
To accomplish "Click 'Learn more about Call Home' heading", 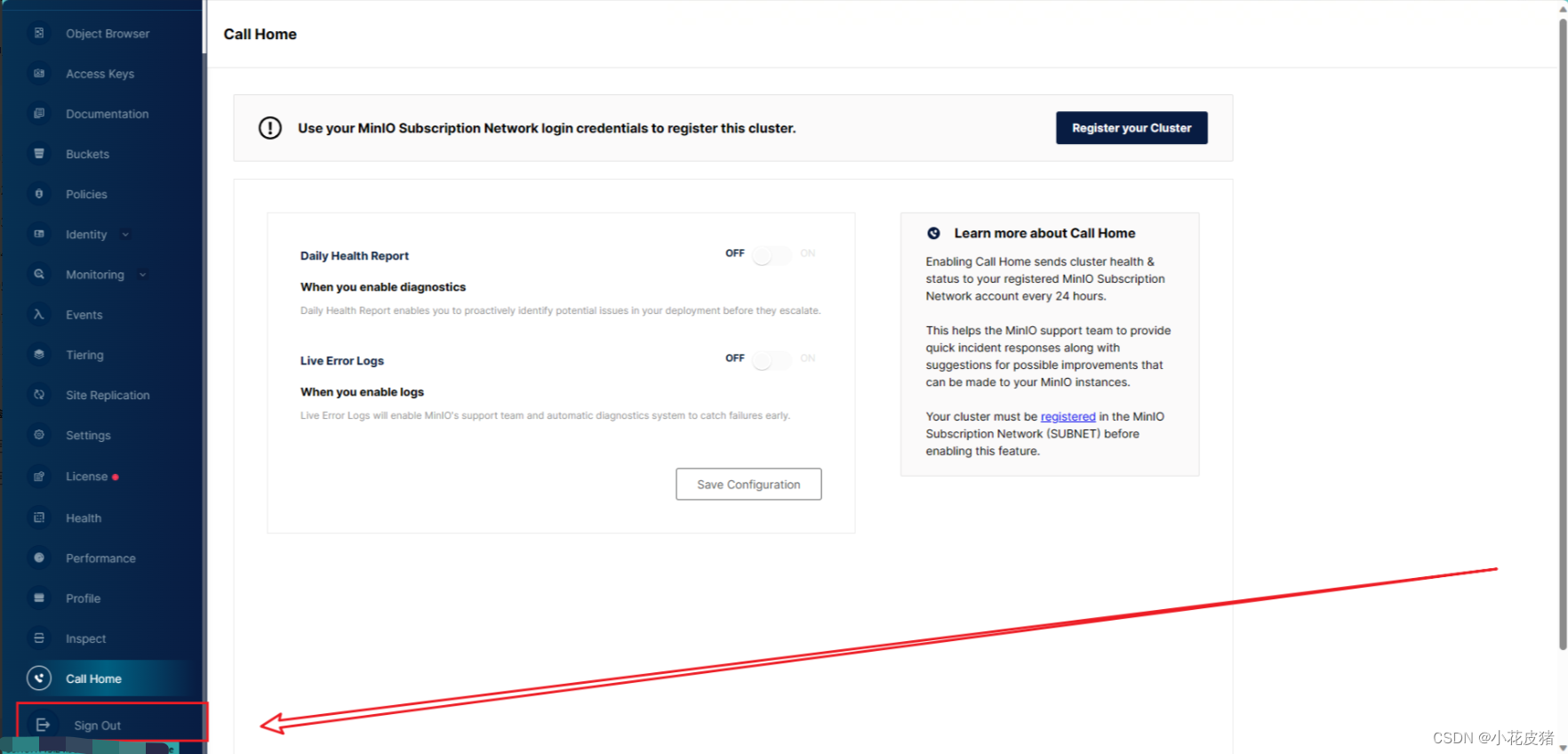I will coord(1044,233).
